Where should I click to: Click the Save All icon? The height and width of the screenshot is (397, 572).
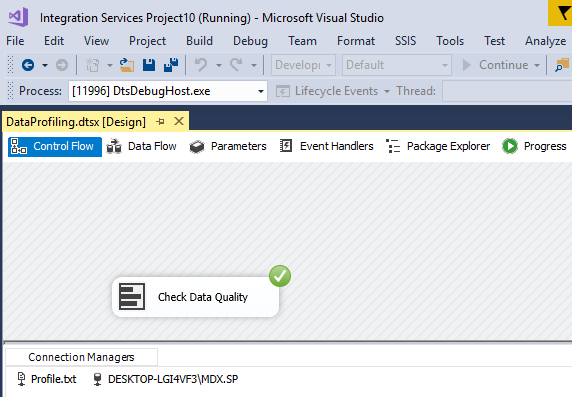tap(171, 65)
